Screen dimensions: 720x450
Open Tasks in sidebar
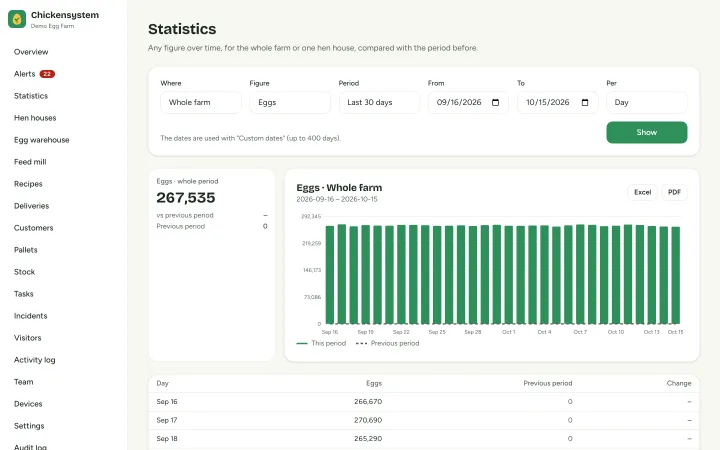[23, 294]
